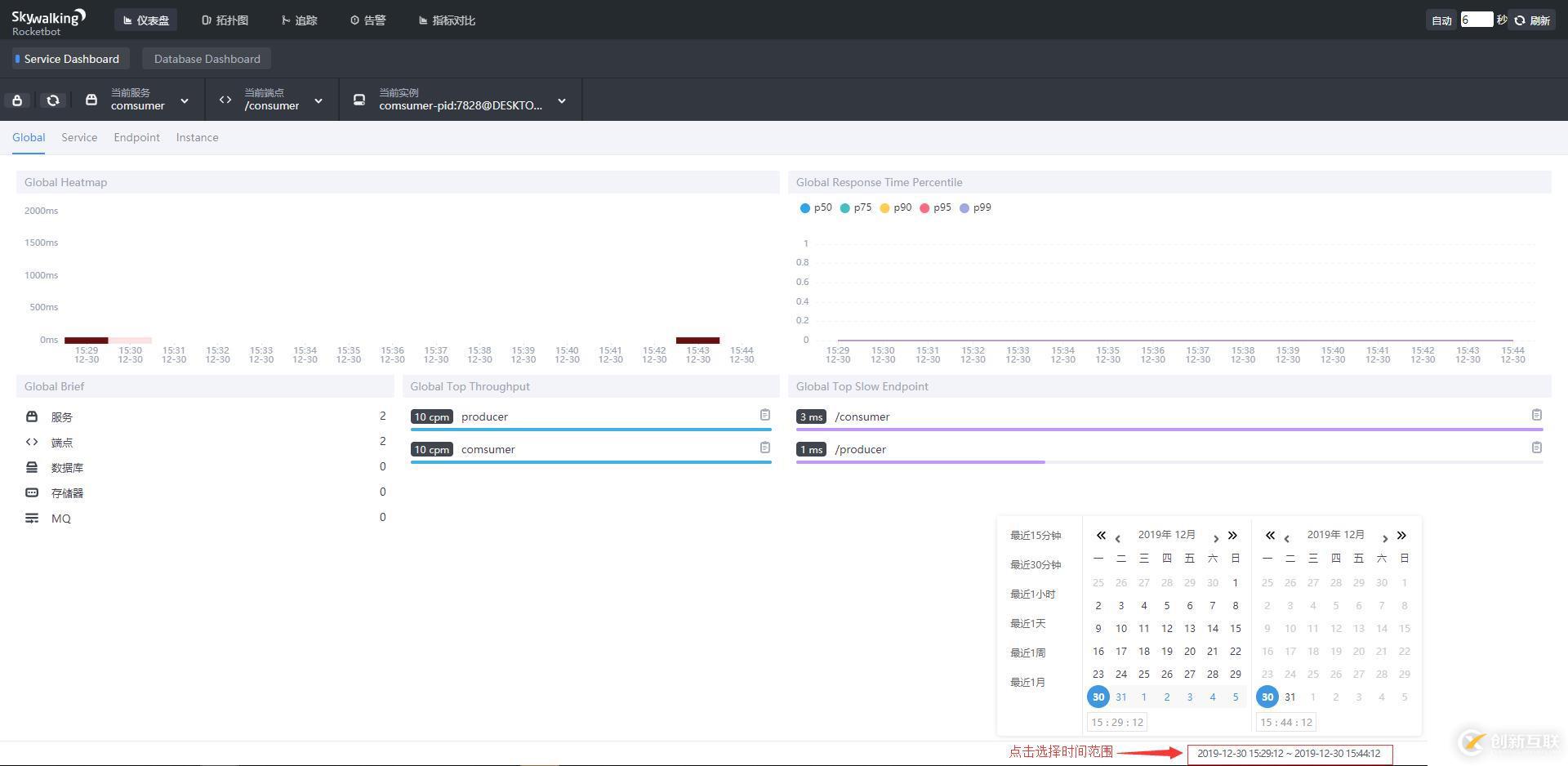Copy the /consumer slow endpoint via clipboard icon
1568x766 pixels.
click(1536, 415)
